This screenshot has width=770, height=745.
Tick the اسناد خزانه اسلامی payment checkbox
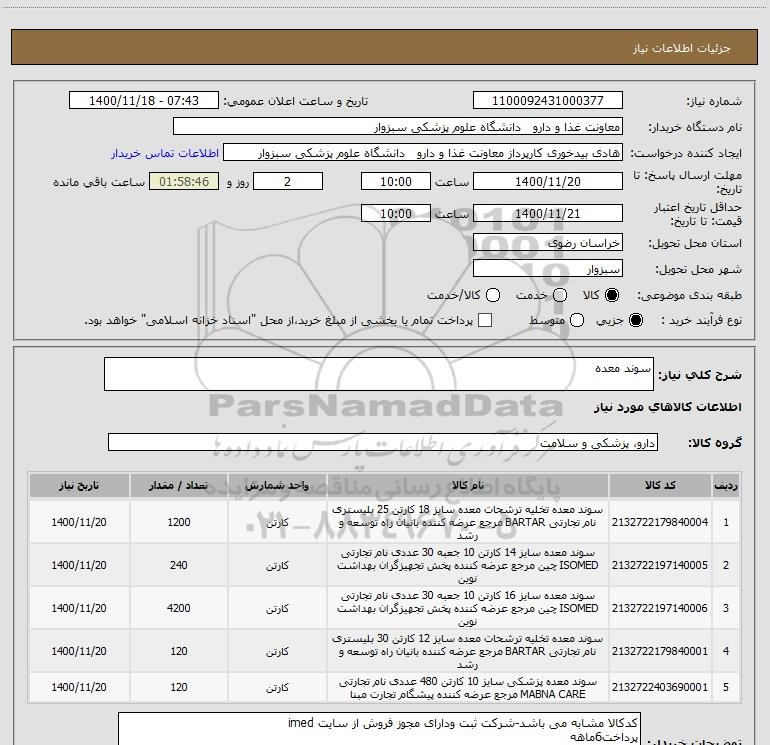click(x=485, y=320)
